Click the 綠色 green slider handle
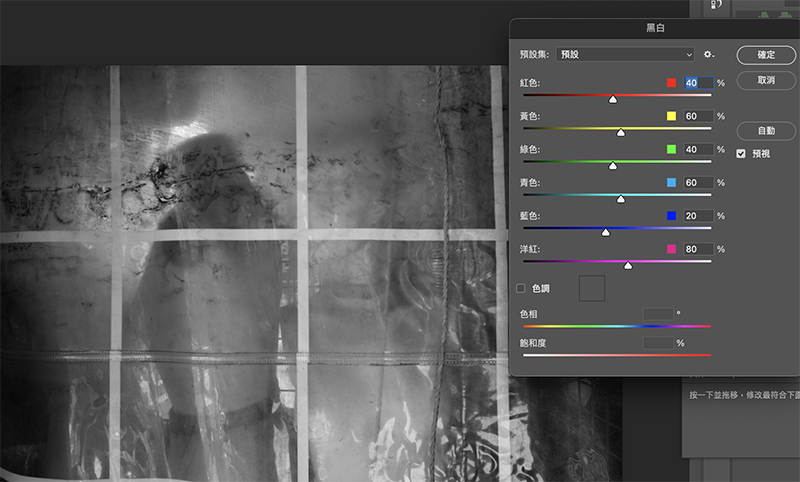Viewport: 800px width, 482px height. click(x=613, y=165)
